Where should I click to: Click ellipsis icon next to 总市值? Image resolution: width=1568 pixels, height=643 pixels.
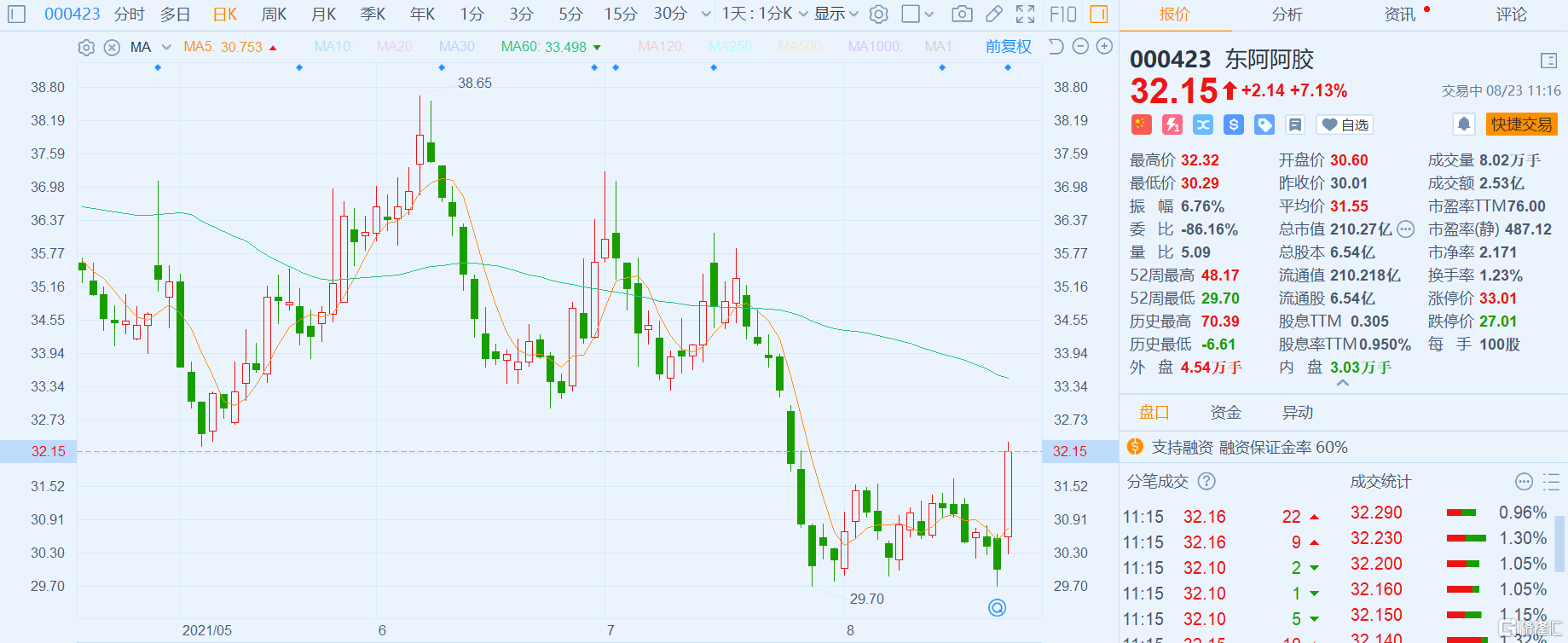[1406, 229]
